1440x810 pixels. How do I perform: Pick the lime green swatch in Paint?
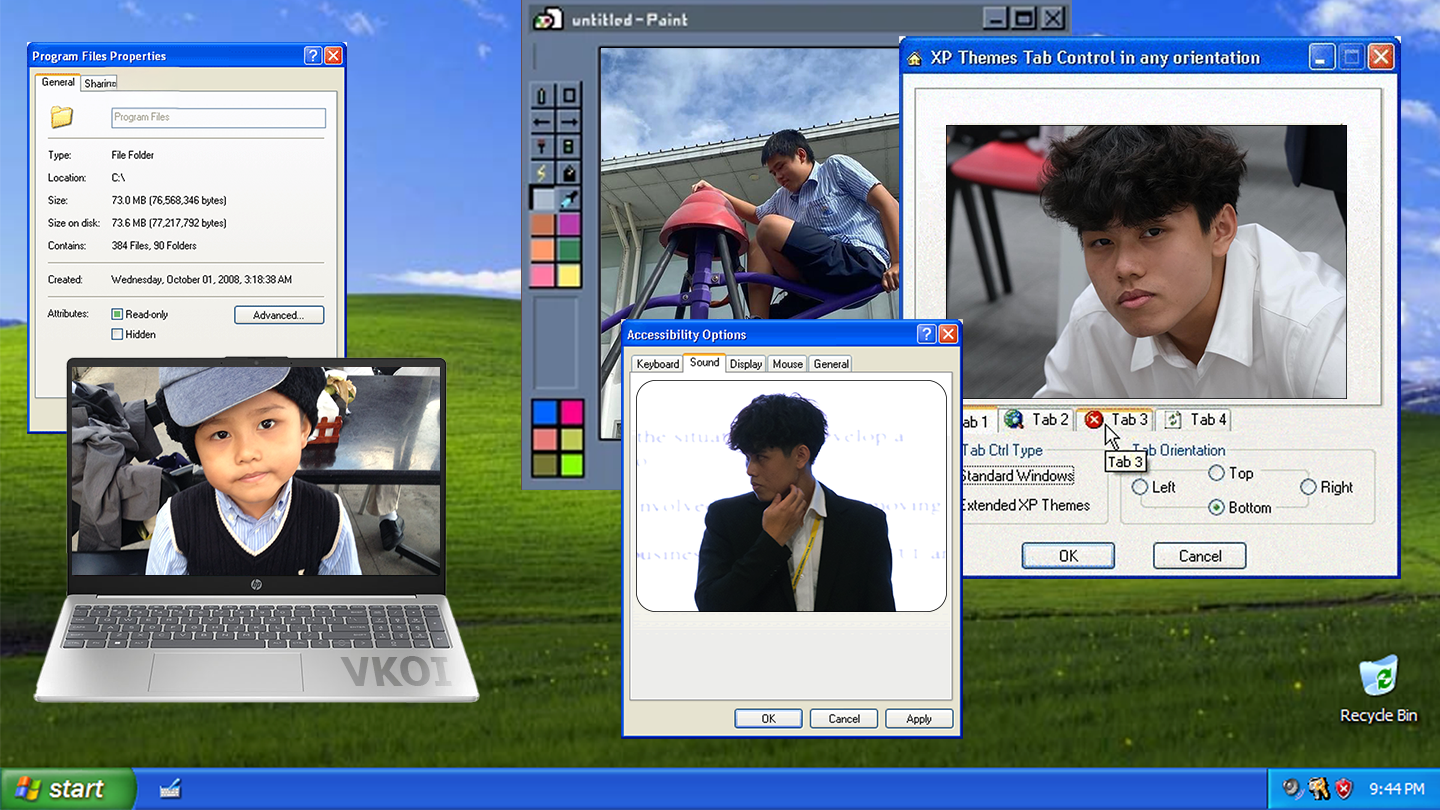click(571, 464)
